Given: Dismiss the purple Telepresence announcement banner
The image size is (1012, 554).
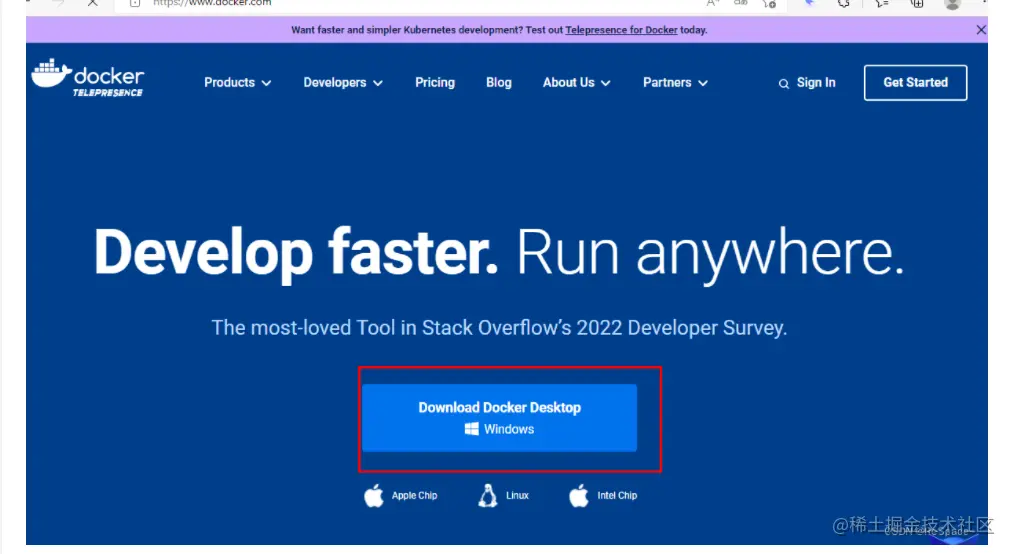Looking at the screenshot, I should (x=980, y=30).
